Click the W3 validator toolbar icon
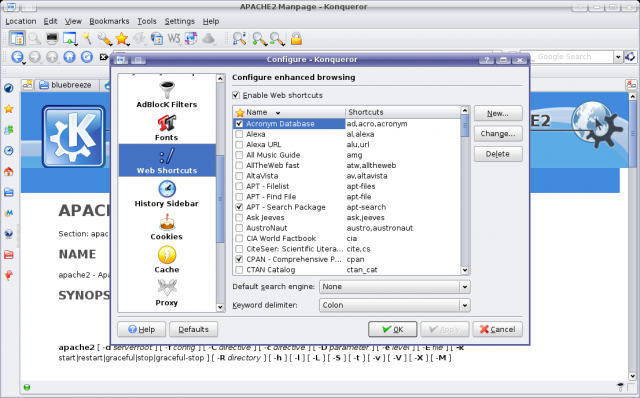The height and width of the screenshot is (398, 640). (173, 39)
